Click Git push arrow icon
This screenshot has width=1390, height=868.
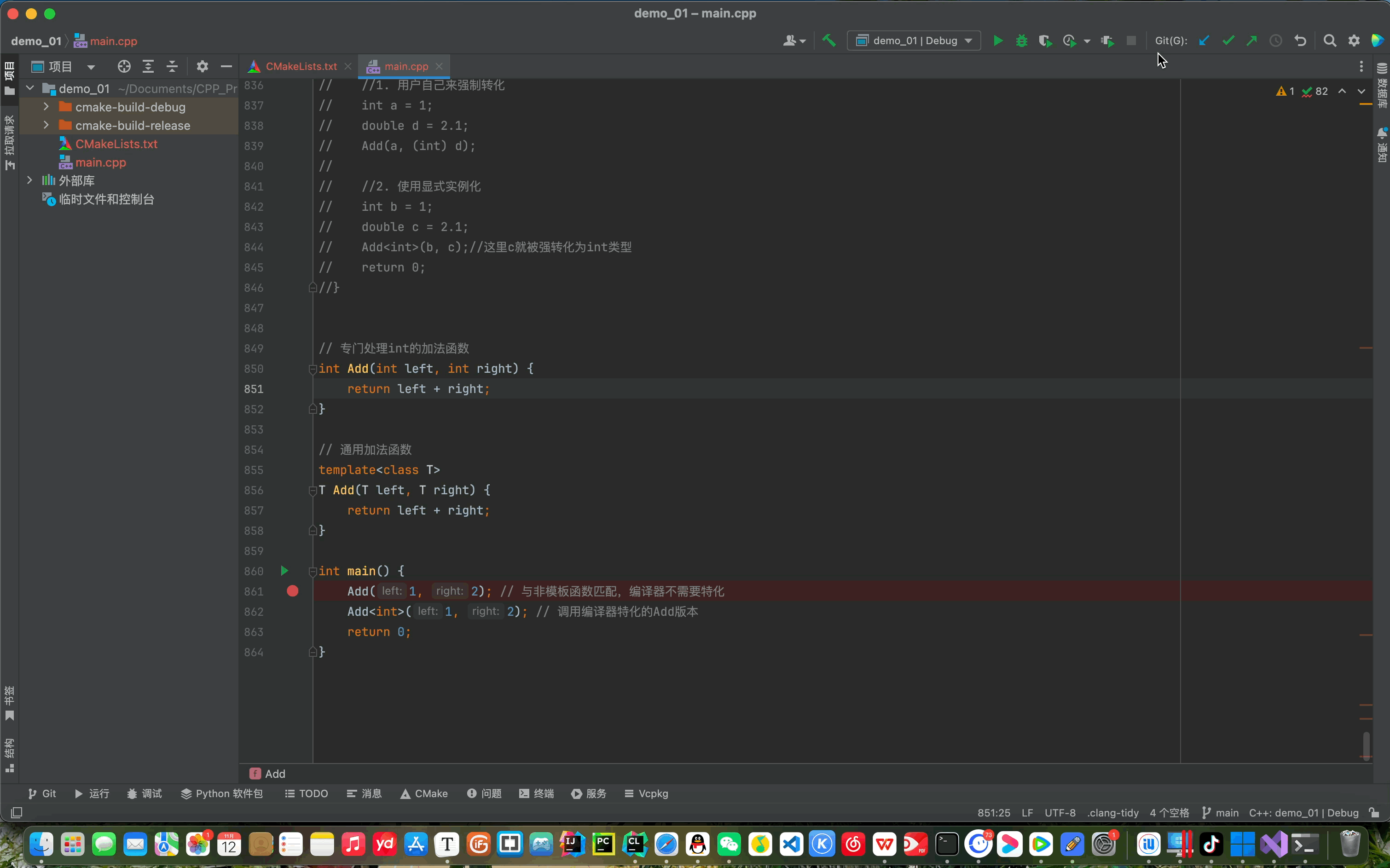pos(1251,41)
